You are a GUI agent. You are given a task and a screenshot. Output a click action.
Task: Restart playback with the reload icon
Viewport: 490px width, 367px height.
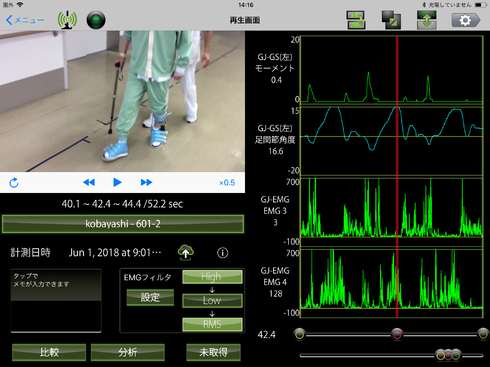coord(14,183)
